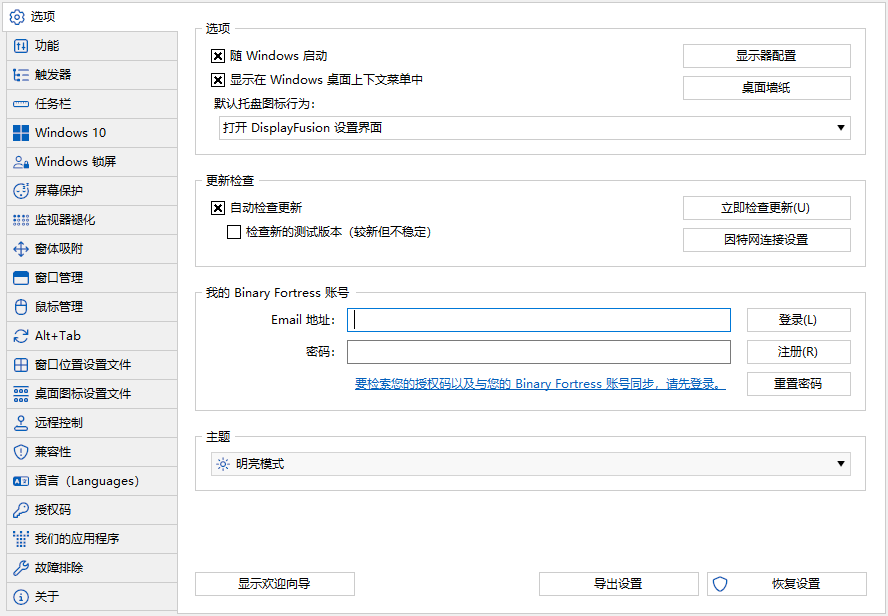Switch to the 窗口管理 tab

click(59, 278)
